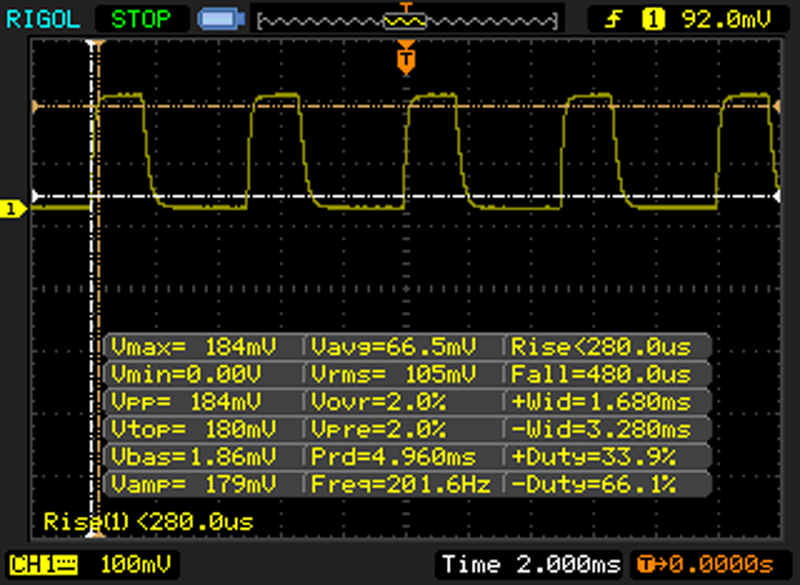Open the 92.0mV trigger level readout
This screenshot has width=800, height=585.
click(x=721, y=18)
